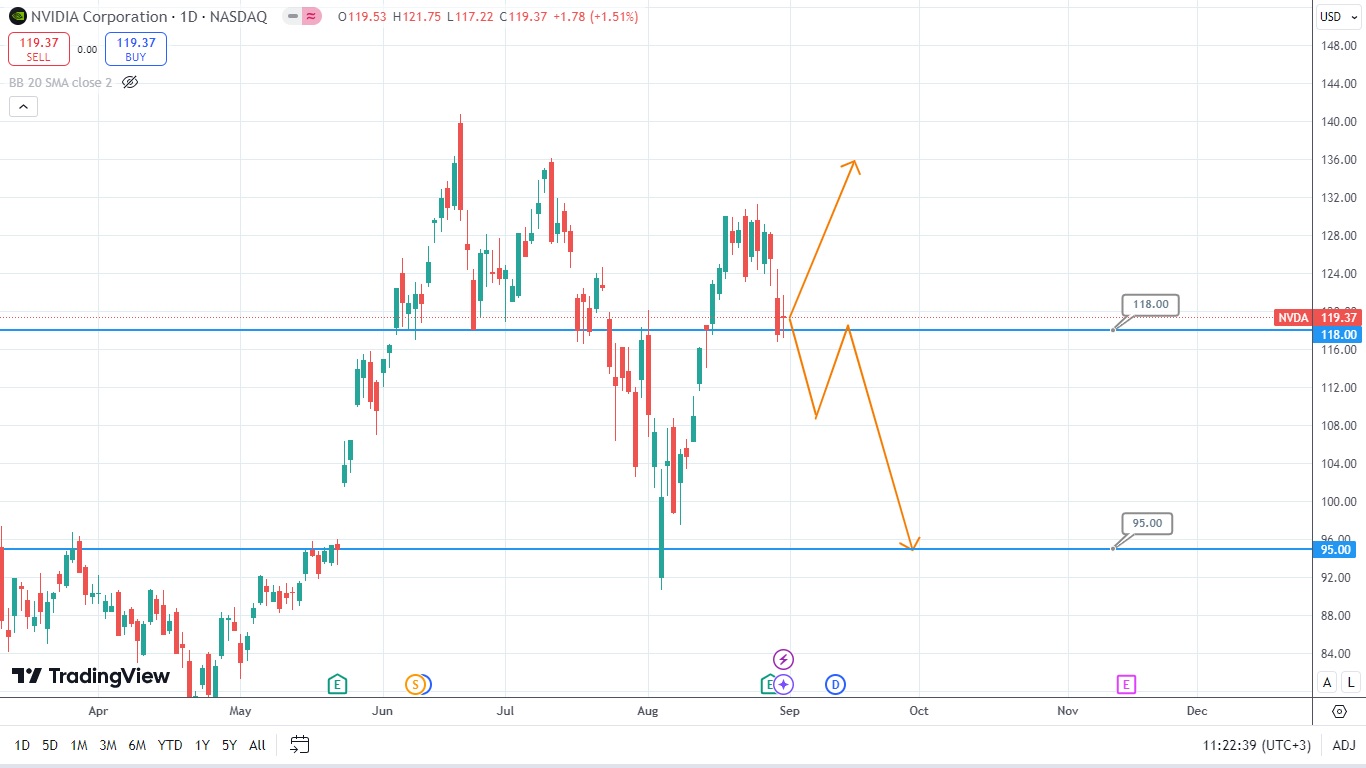Screen dimensions: 1366x768
Task: Click the 148.00 price scale label
Action: pos(1337,46)
